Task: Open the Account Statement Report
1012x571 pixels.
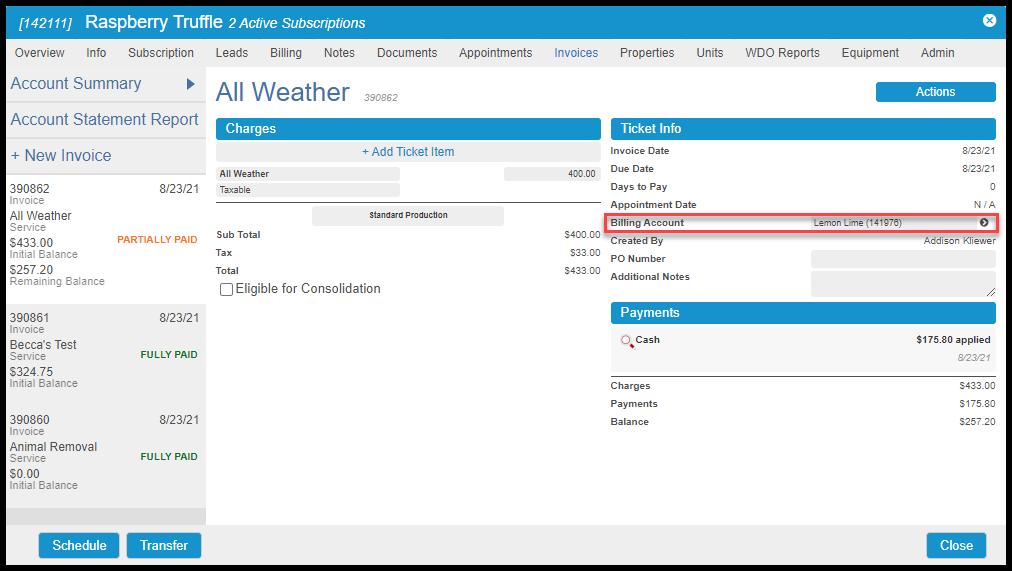Action: click(104, 120)
